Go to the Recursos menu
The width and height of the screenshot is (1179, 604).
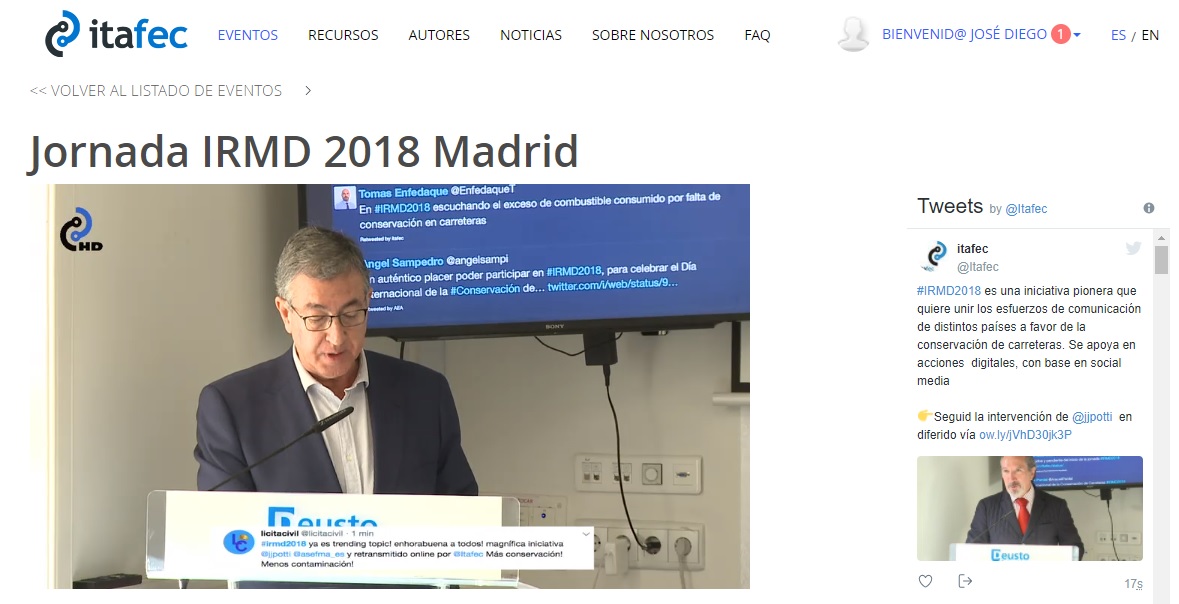(343, 35)
